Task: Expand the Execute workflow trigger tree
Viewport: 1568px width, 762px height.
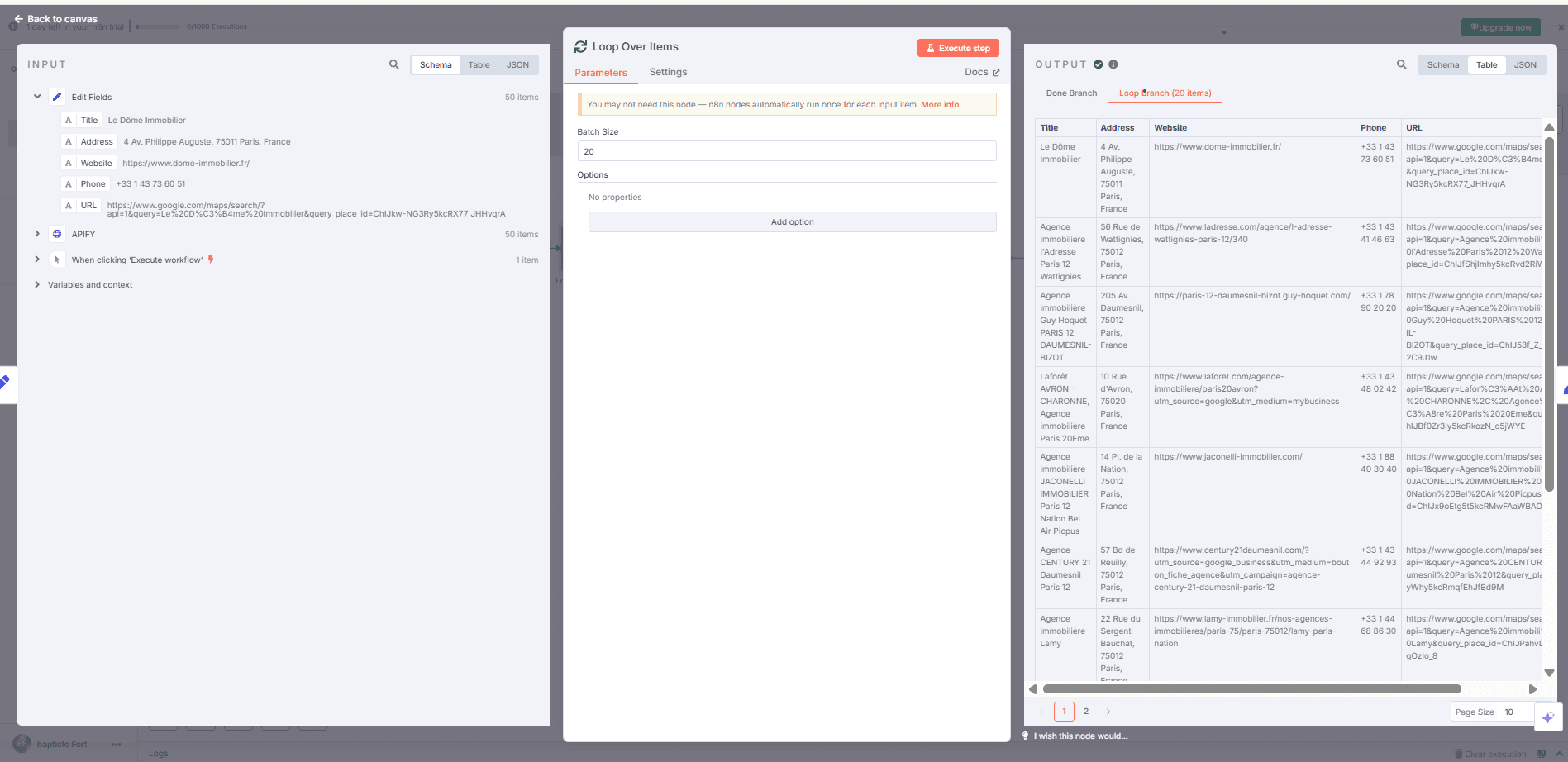Action: tap(37, 260)
